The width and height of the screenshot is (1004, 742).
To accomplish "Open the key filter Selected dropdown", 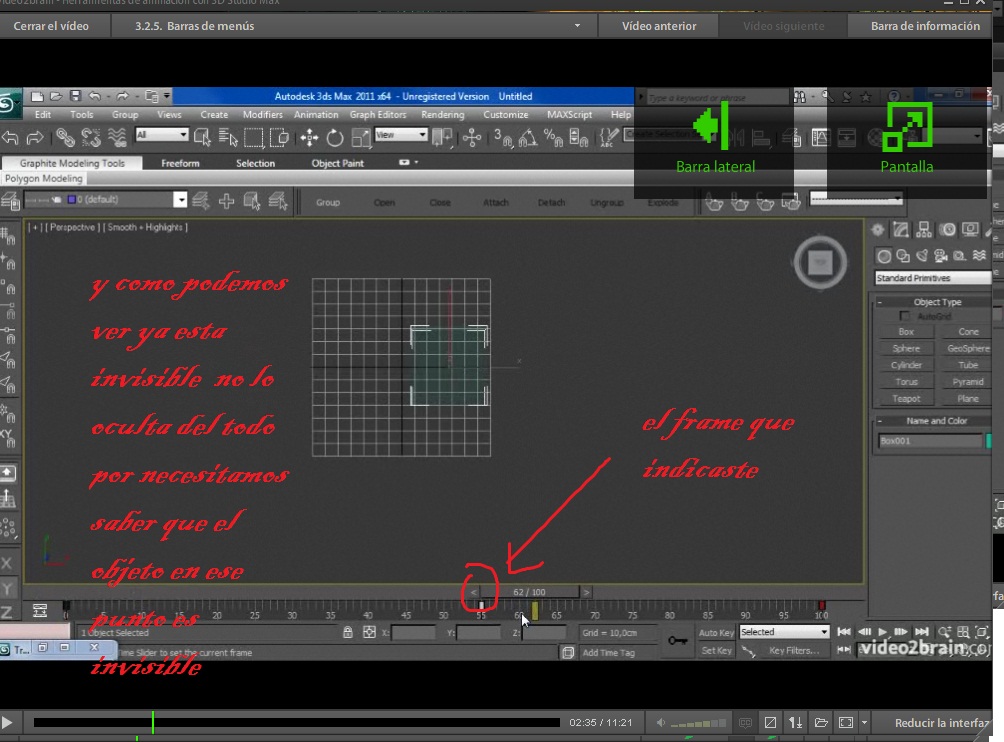I will (784, 632).
